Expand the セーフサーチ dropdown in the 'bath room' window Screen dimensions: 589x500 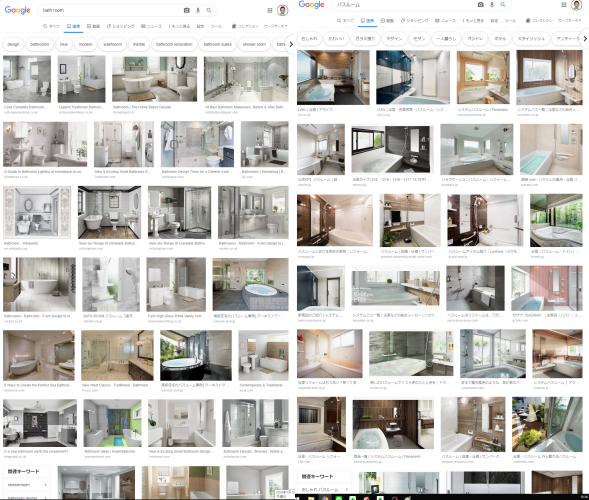[275, 26]
